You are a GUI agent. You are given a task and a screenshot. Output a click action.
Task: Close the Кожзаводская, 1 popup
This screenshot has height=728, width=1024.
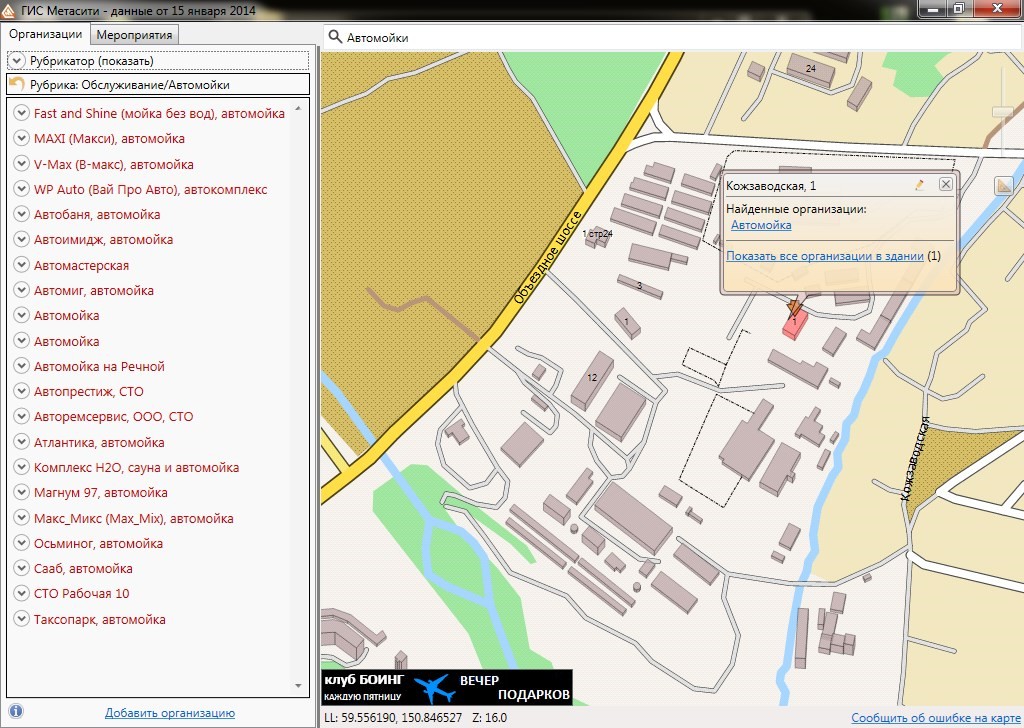click(x=945, y=185)
